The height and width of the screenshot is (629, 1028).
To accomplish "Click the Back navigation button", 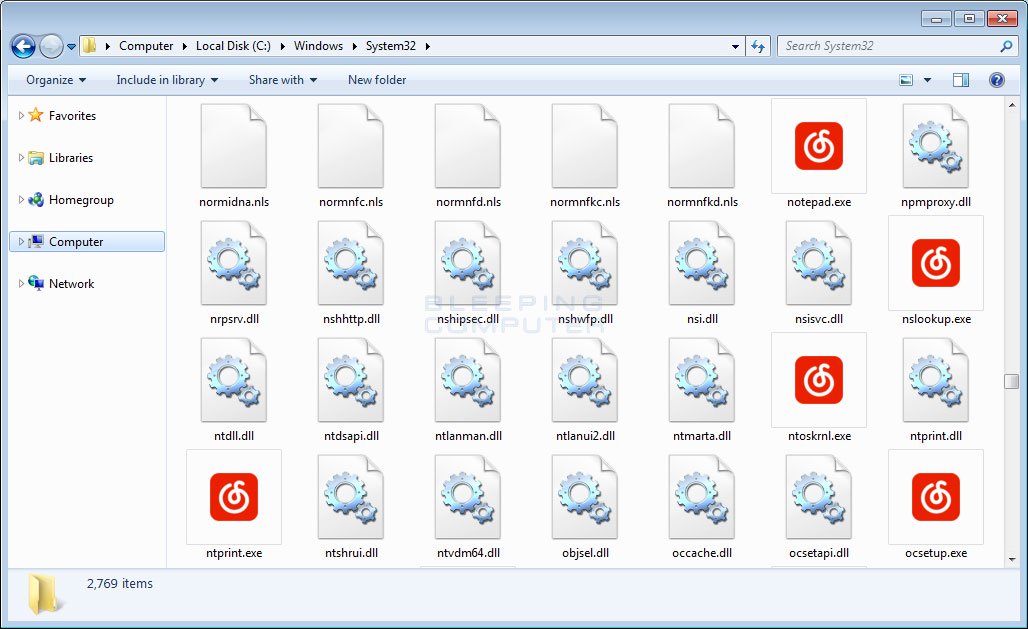I will 22,46.
